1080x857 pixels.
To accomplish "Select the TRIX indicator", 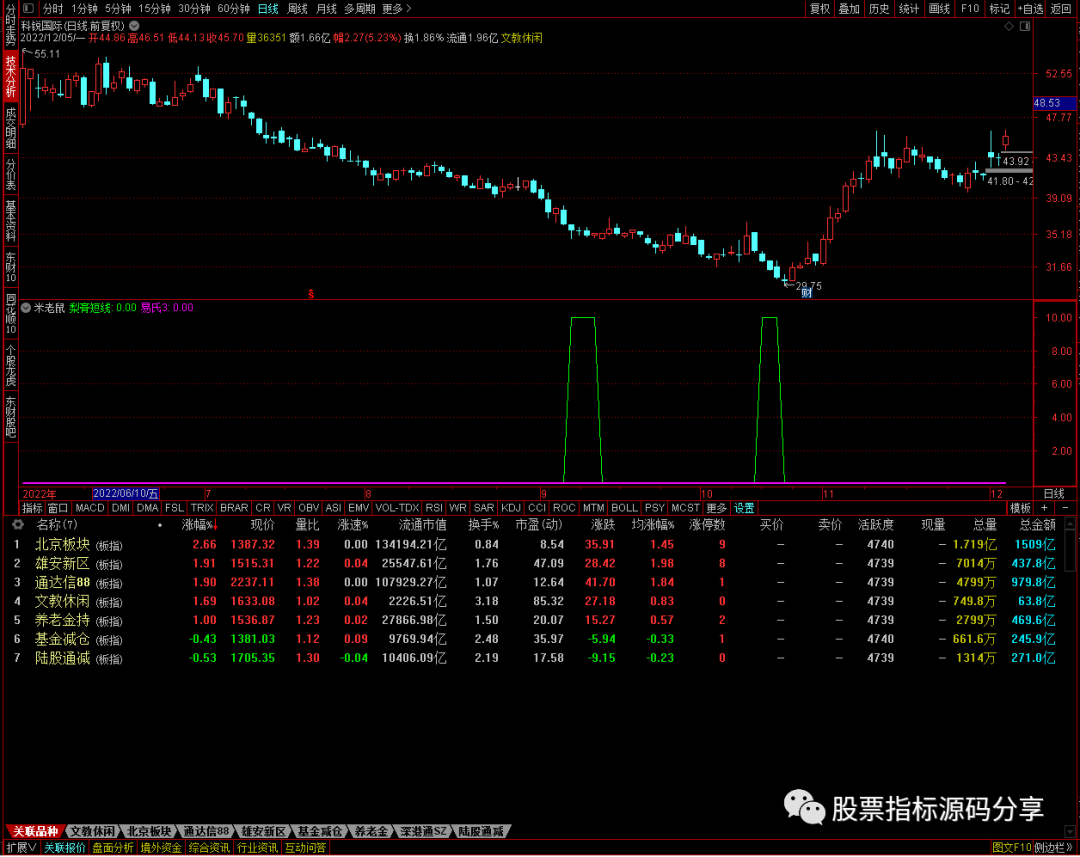I will tap(202, 508).
